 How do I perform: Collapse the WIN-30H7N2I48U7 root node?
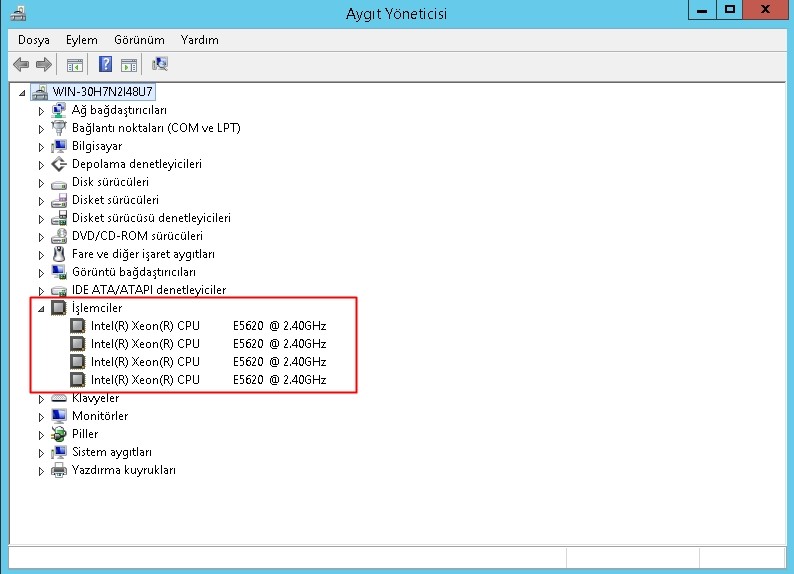(22, 93)
